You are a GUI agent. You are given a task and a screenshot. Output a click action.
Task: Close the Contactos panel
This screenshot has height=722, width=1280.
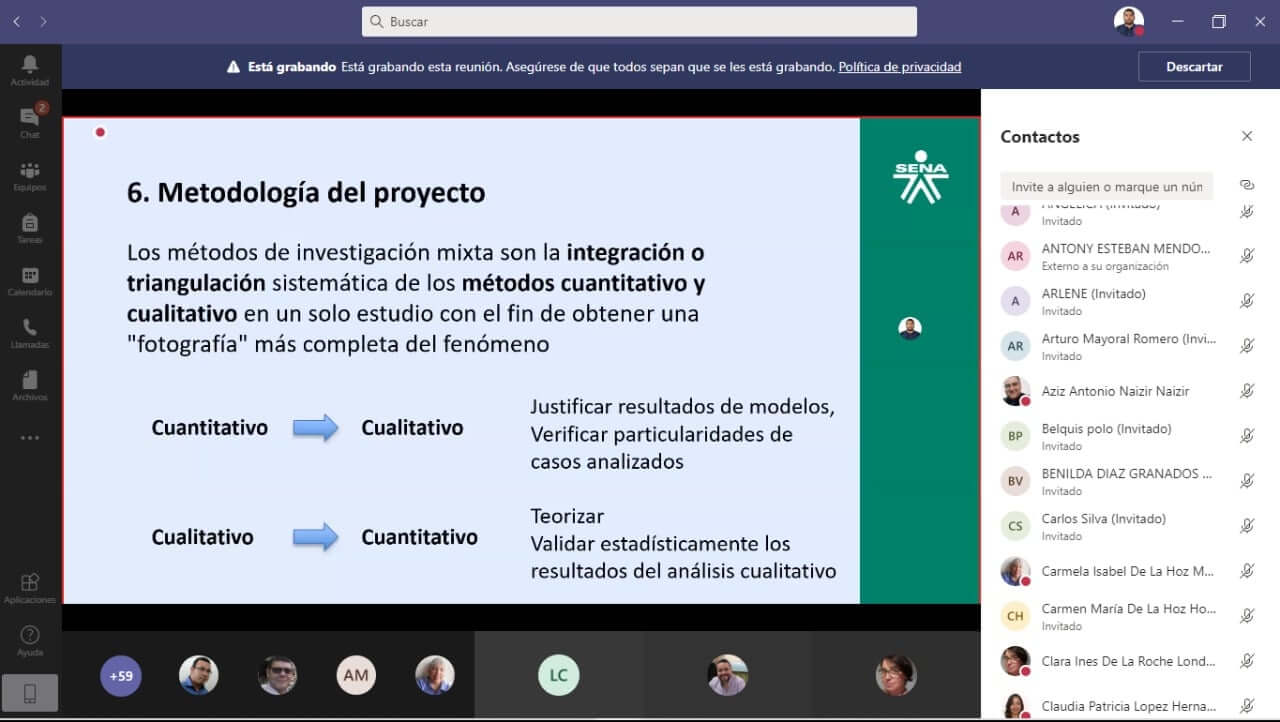click(x=1247, y=136)
